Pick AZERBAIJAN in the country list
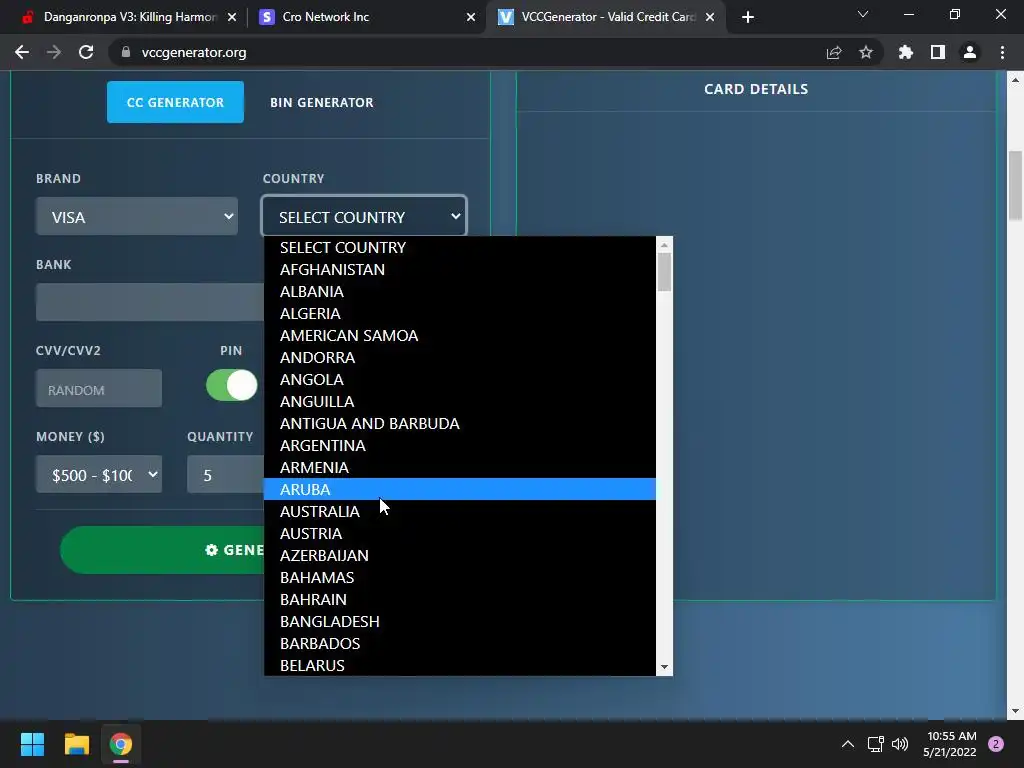The width and height of the screenshot is (1024, 768). coord(459,555)
